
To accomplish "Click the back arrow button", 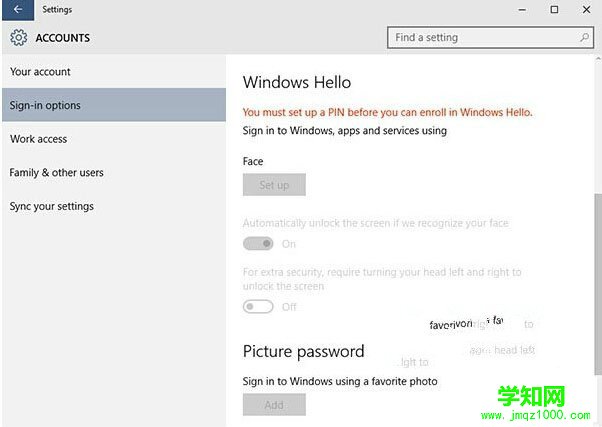I will click(x=17, y=10).
